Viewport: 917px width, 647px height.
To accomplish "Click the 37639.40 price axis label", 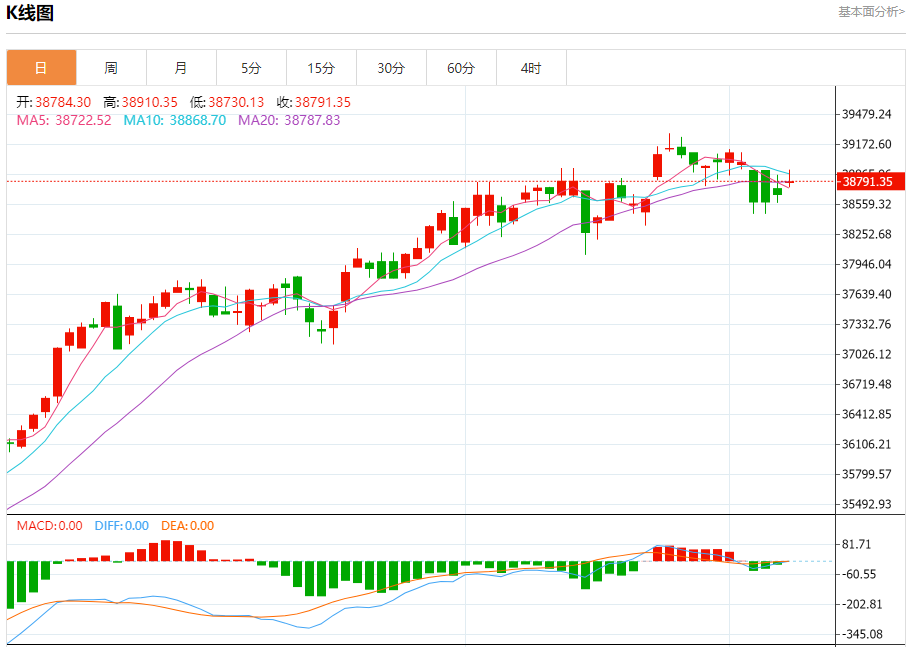I will pos(867,294).
